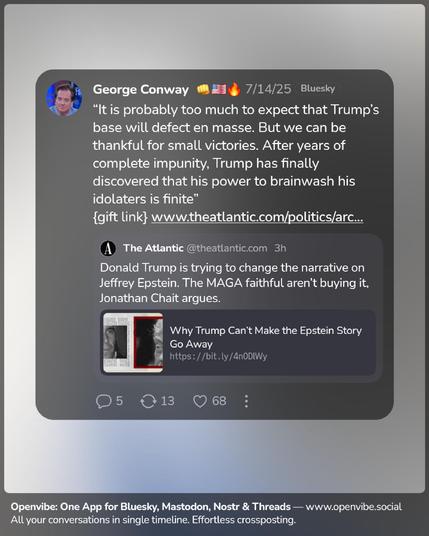This screenshot has width=429, height=536.
Task: Open the bit.ly article short link
Action: click(x=218, y=357)
